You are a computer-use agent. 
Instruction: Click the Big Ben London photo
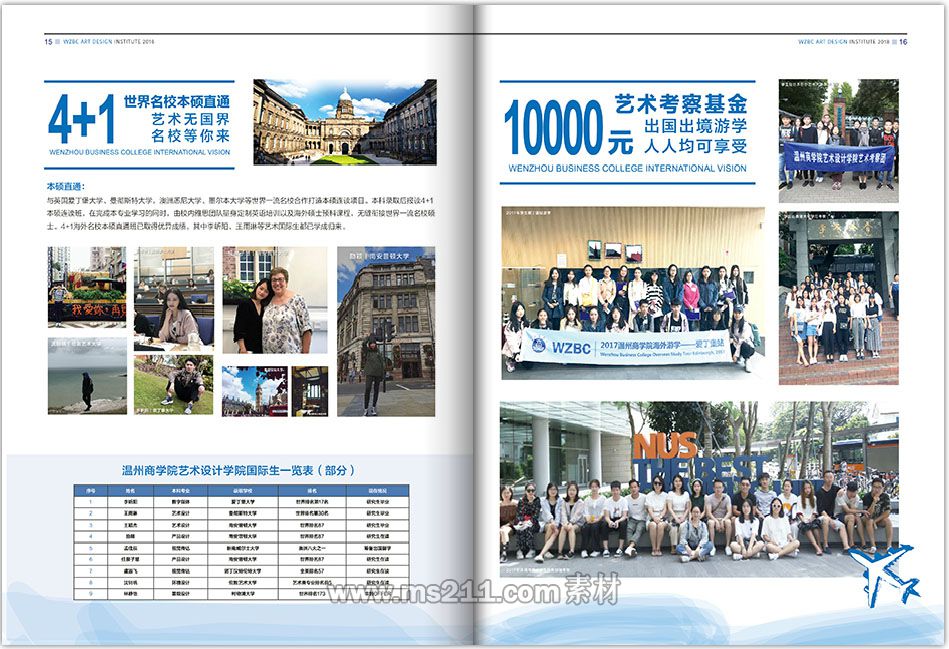[x=253, y=390]
